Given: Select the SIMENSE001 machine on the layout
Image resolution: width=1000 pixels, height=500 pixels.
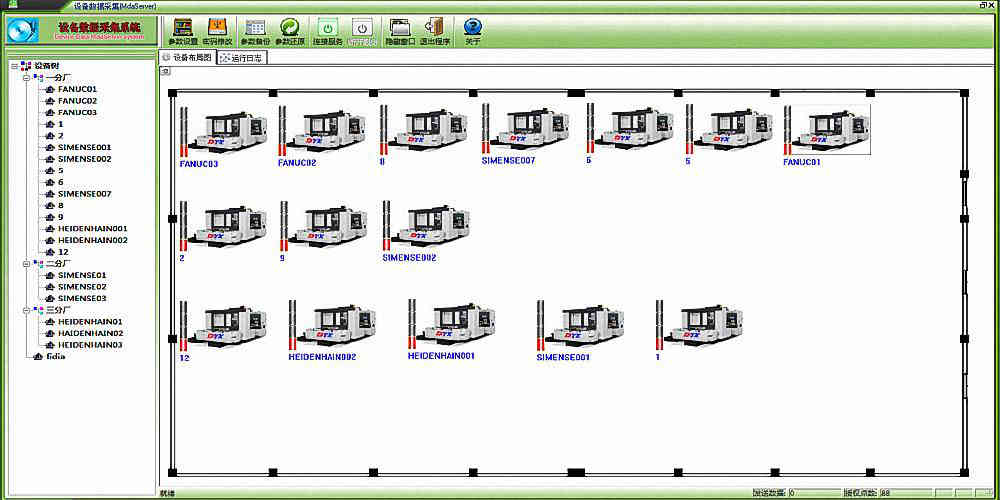Looking at the screenshot, I should pos(580,325).
